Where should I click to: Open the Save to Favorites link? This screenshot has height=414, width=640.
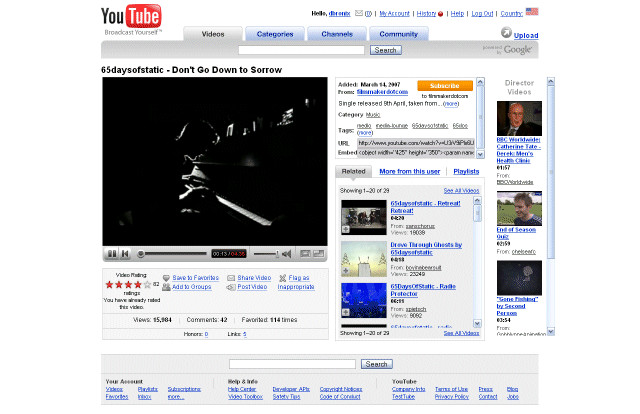pyautogui.click(x=196, y=278)
